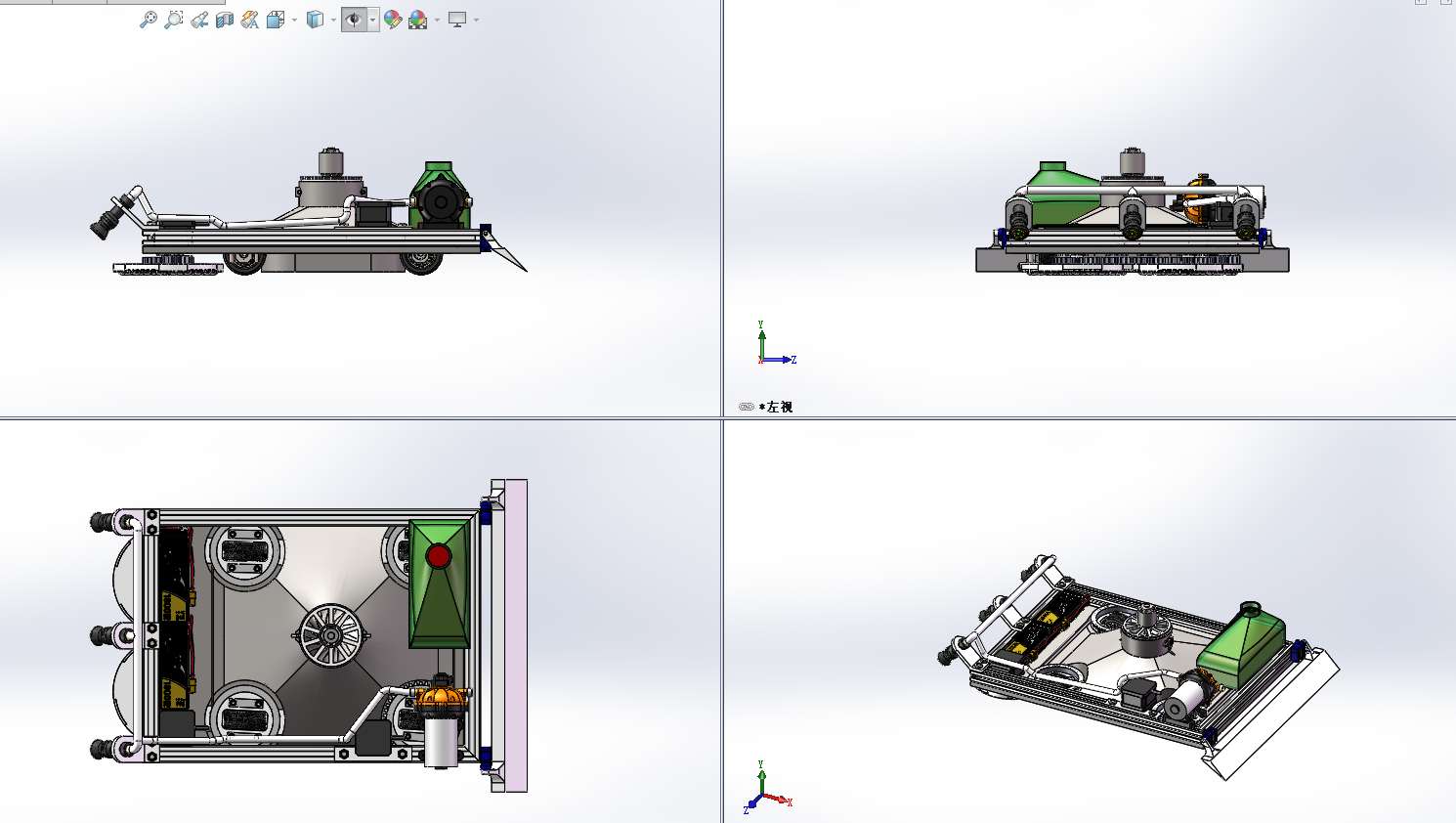Click the link views chain icon
The width and height of the screenshot is (1456, 823).
tap(747, 407)
